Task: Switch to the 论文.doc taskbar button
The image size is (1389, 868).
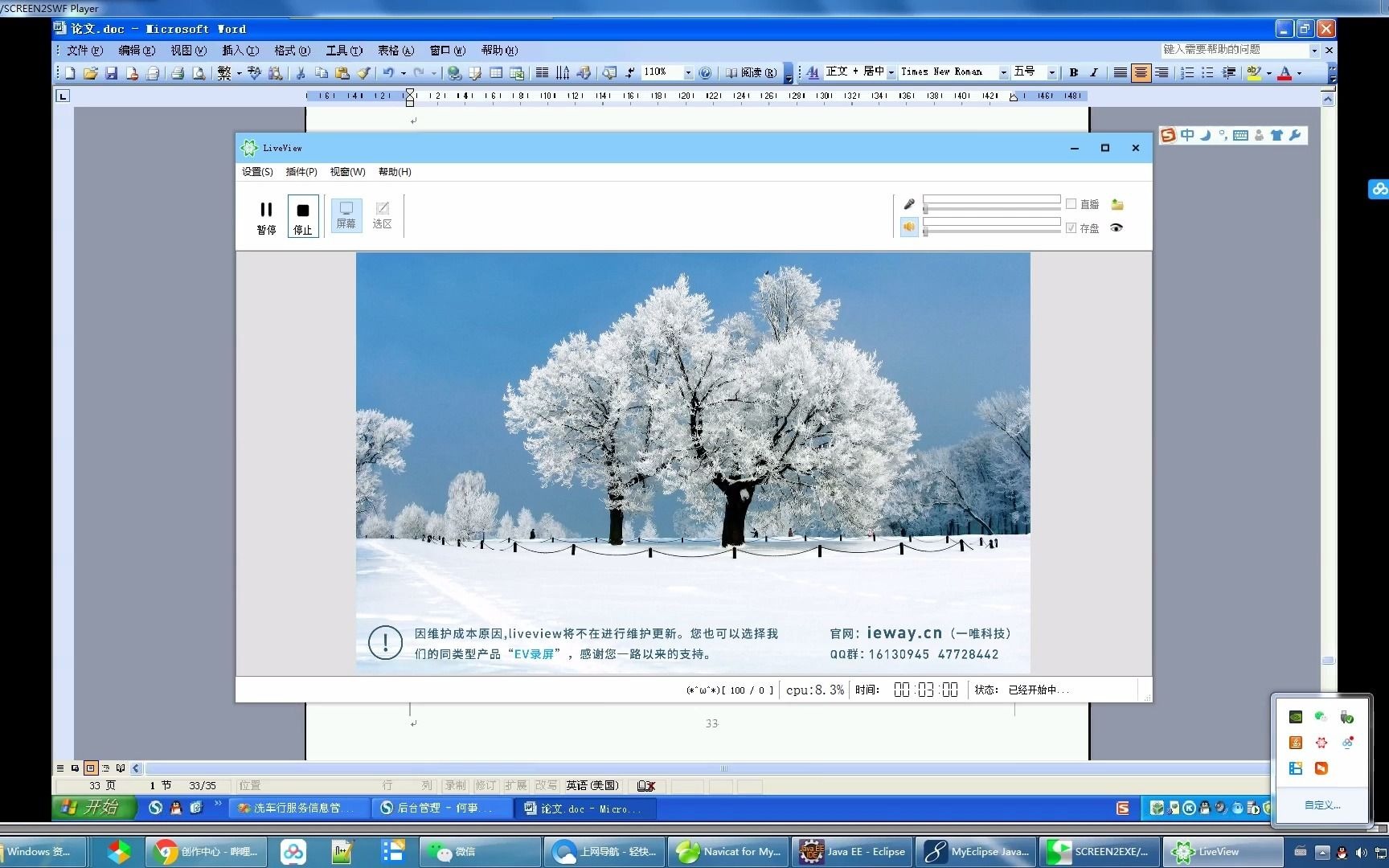Action: pyautogui.click(x=585, y=808)
